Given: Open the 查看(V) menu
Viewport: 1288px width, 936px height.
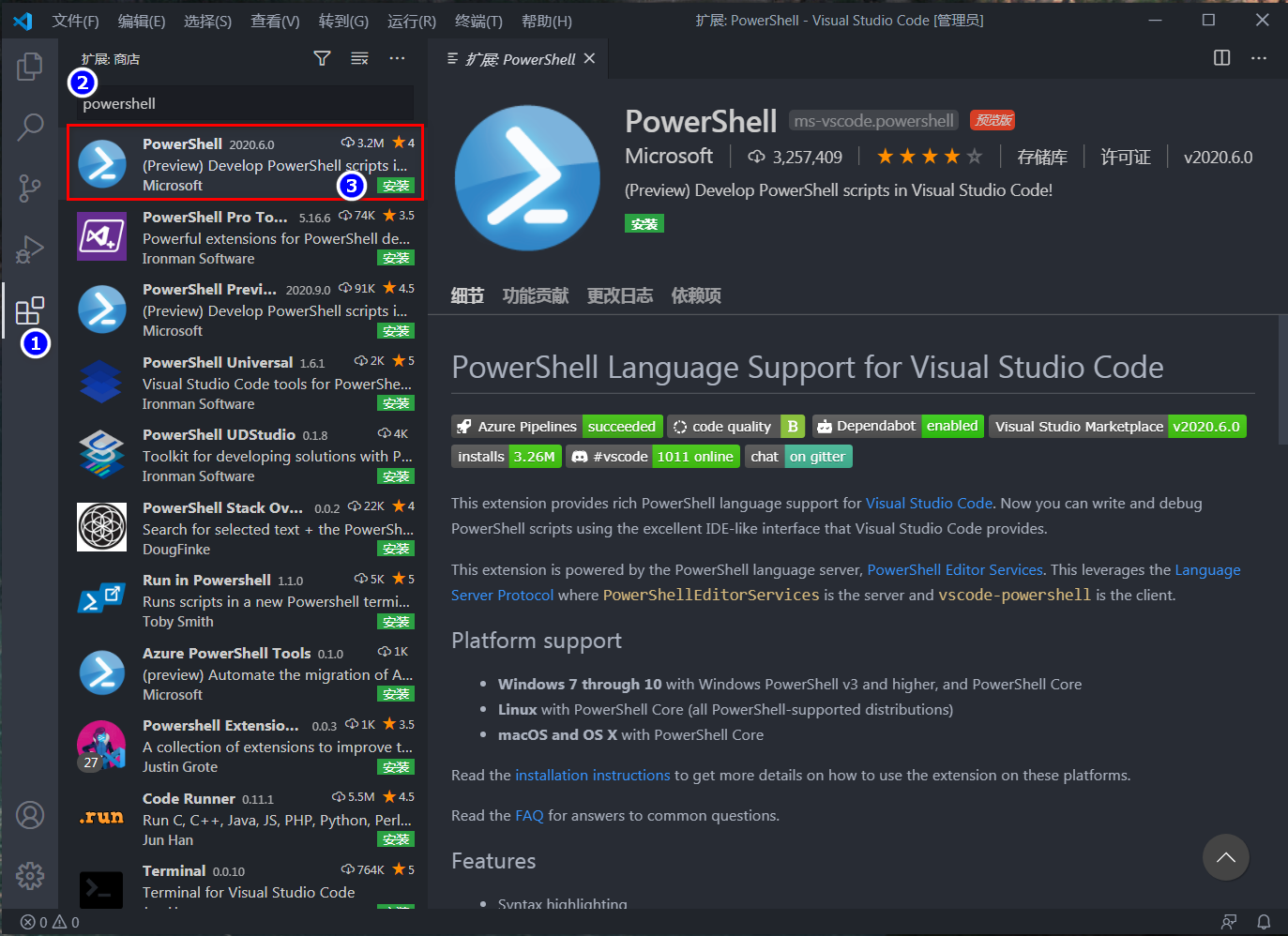Looking at the screenshot, I should click(x=275, y=21).
